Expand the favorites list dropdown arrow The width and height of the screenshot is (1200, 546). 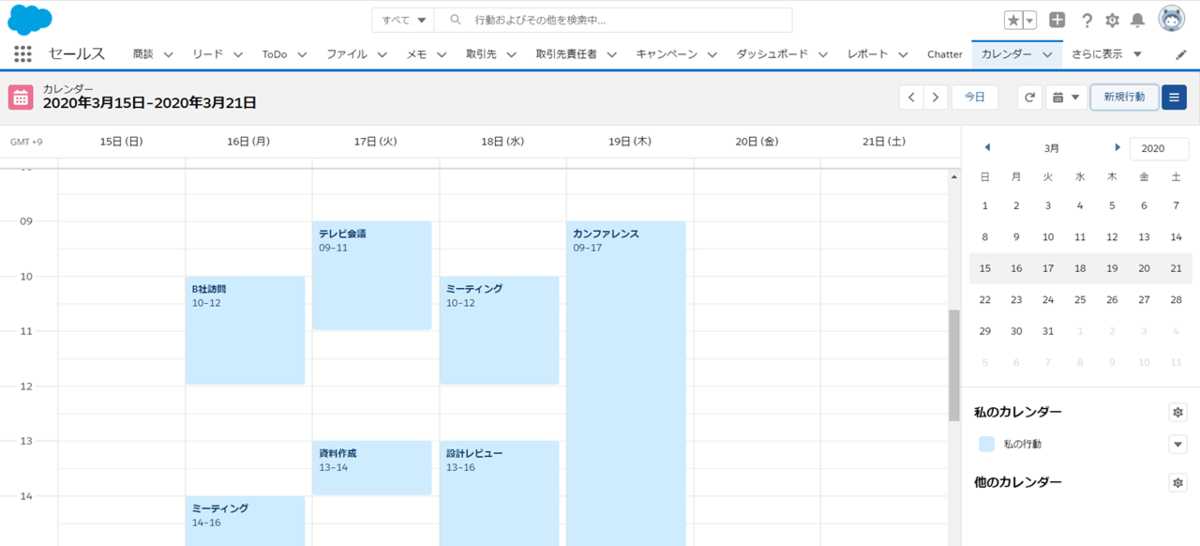tap(1030, 20)
